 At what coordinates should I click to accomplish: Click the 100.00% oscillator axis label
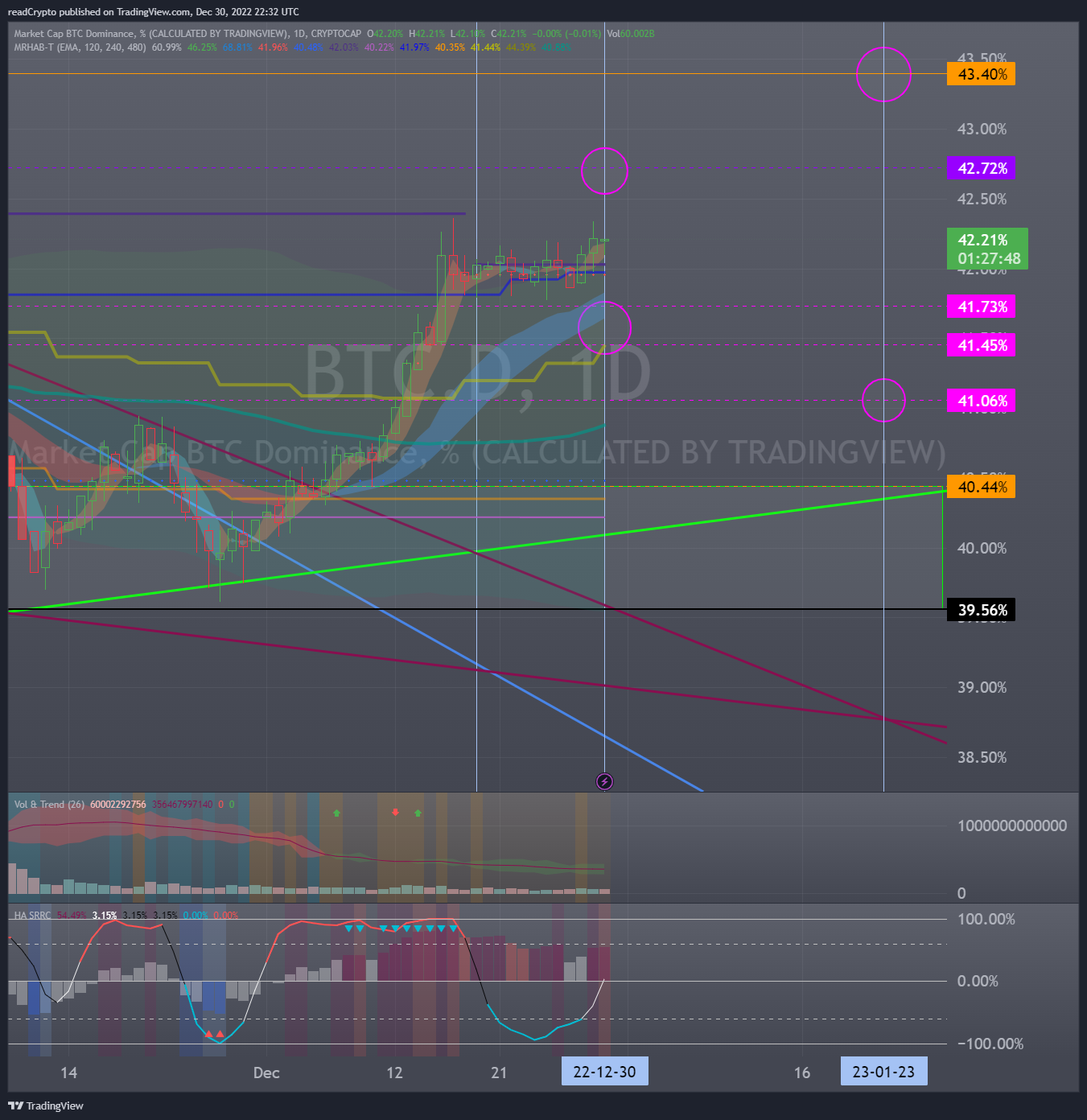point(986,919)
